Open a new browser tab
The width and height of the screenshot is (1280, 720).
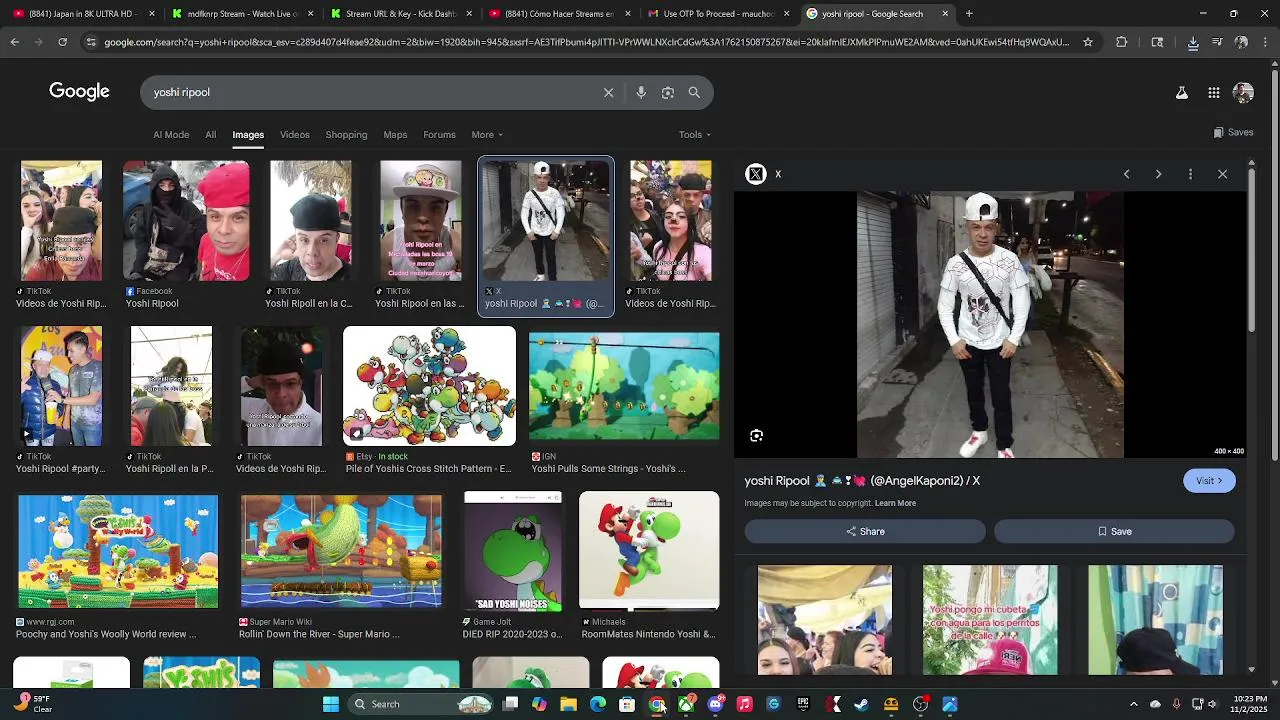pyautogui.click(x=968, y=14)
